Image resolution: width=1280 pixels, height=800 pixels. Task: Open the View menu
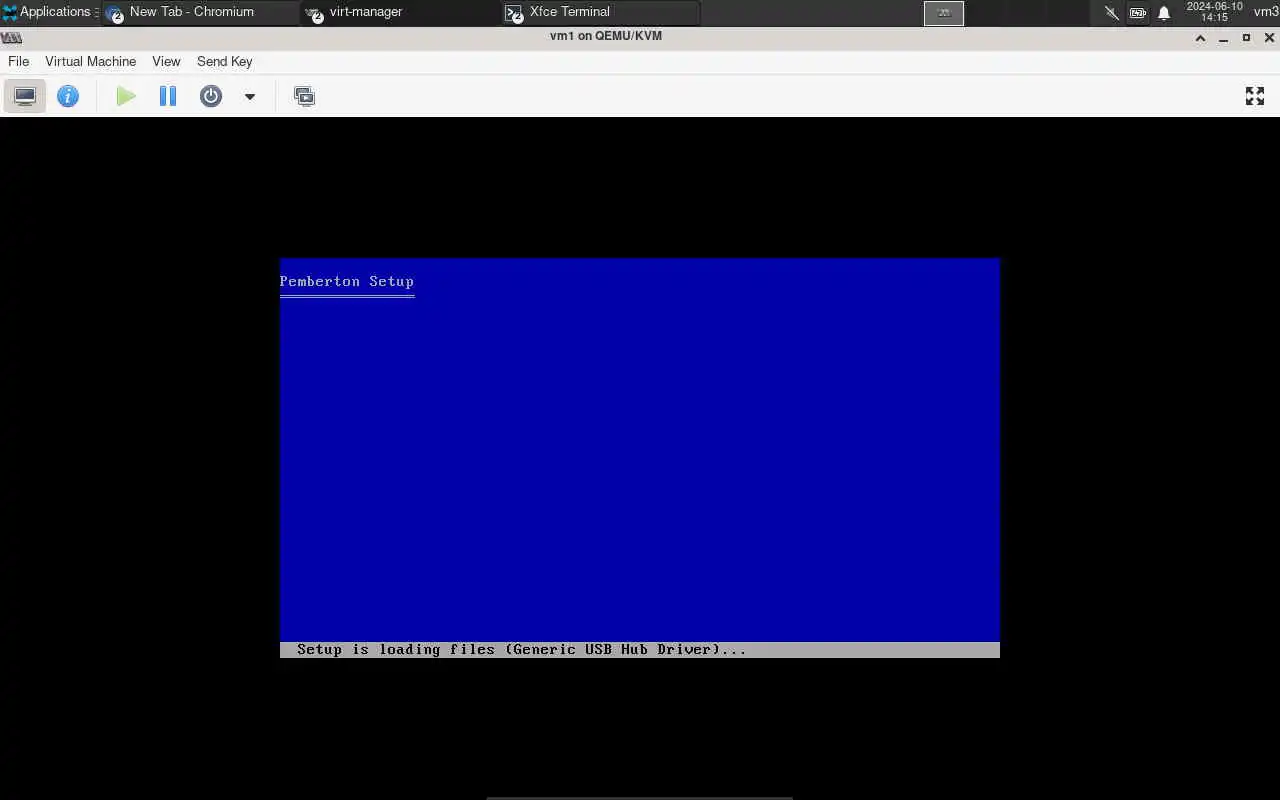click(x=166, y=61)
